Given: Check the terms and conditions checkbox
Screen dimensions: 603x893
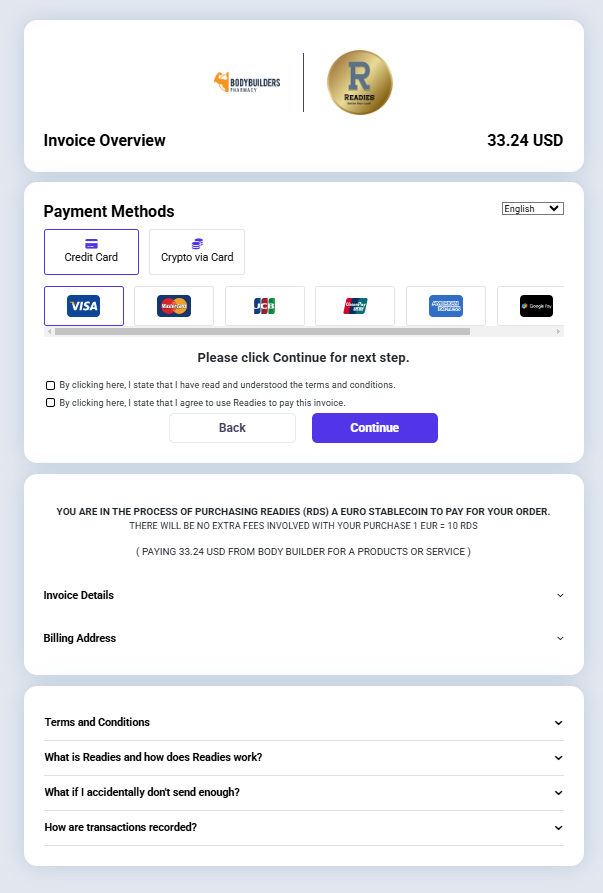Looking at the screenshot, I should (x=50, y=386).
